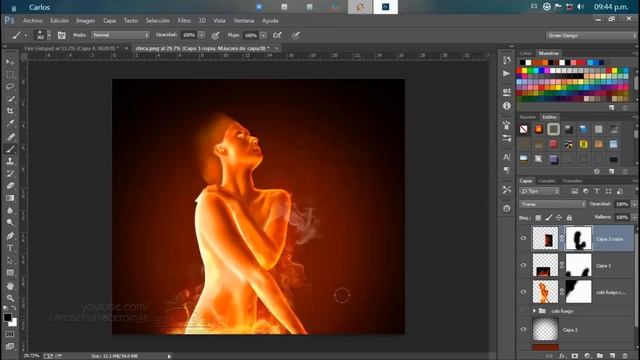The width and height of the screenshot is (640, 360).
Task: Select the Hand tool
Action: (x=10, y=286)
